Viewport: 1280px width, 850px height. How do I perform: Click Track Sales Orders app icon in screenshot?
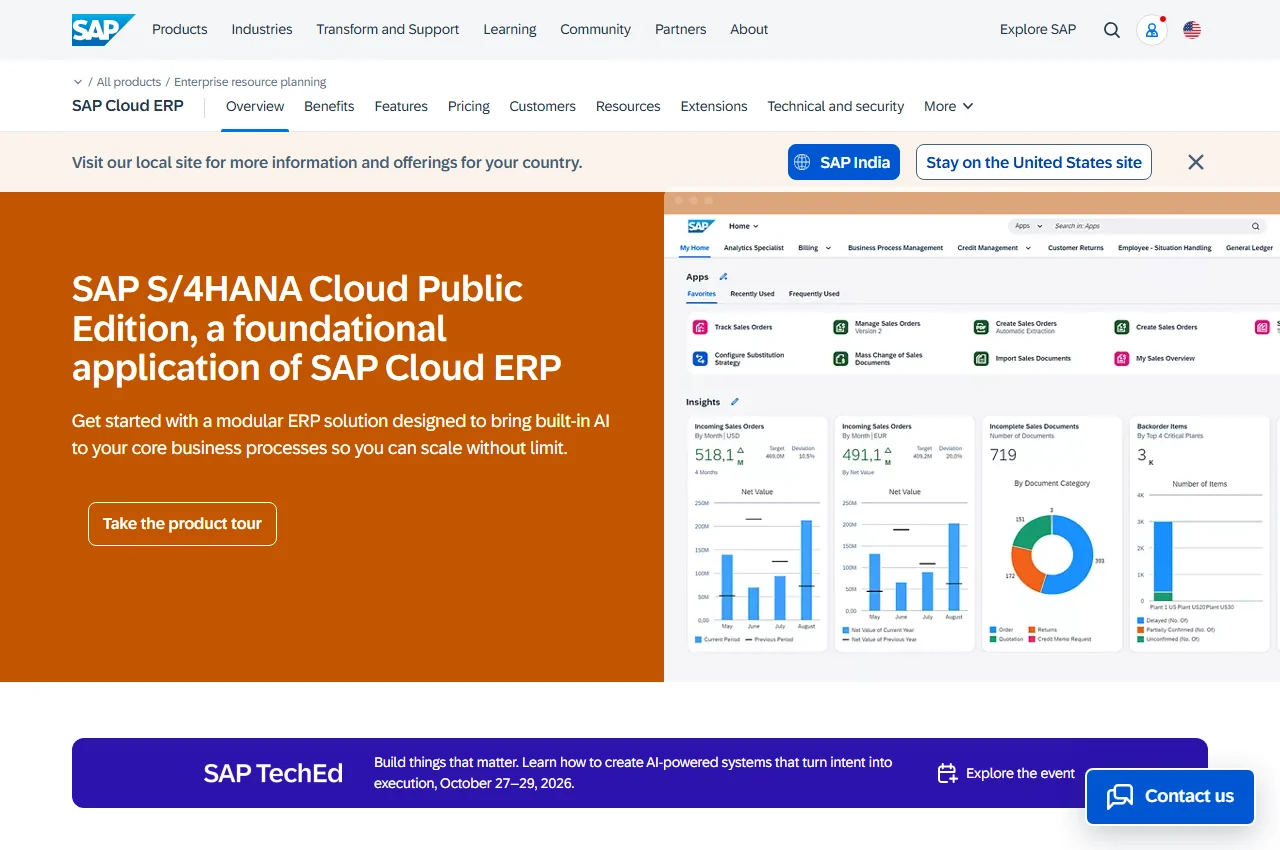point(700,327)
